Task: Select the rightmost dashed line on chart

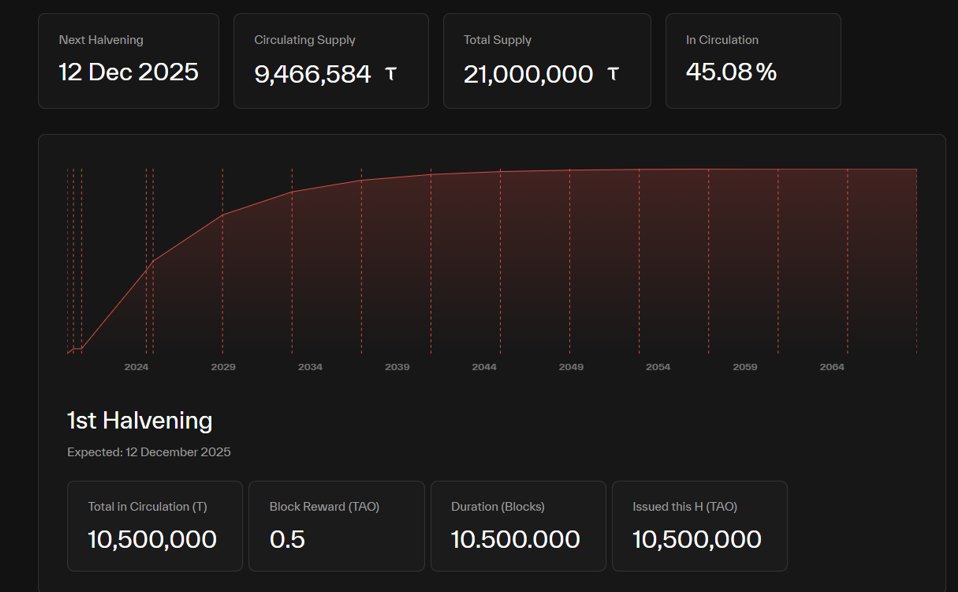Action: [x=916, y=260]
